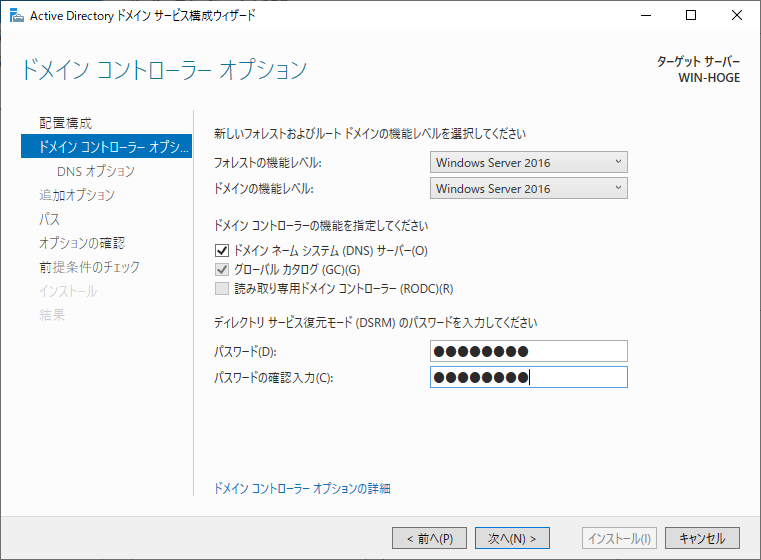The image size is (761, 560).
Task: Minimize the wizard window
Action: pyautogui.click(x=646, y=16)
